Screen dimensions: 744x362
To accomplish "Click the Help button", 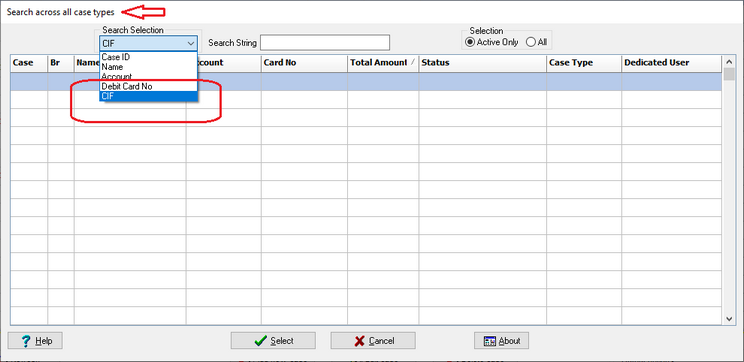I will click(35, 341).
